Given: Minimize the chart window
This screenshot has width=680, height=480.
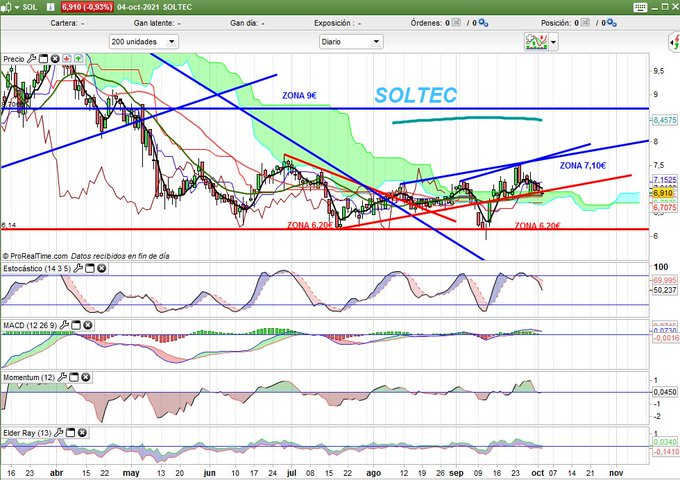Looking at the screenshot, I should (x=656, y=7).
